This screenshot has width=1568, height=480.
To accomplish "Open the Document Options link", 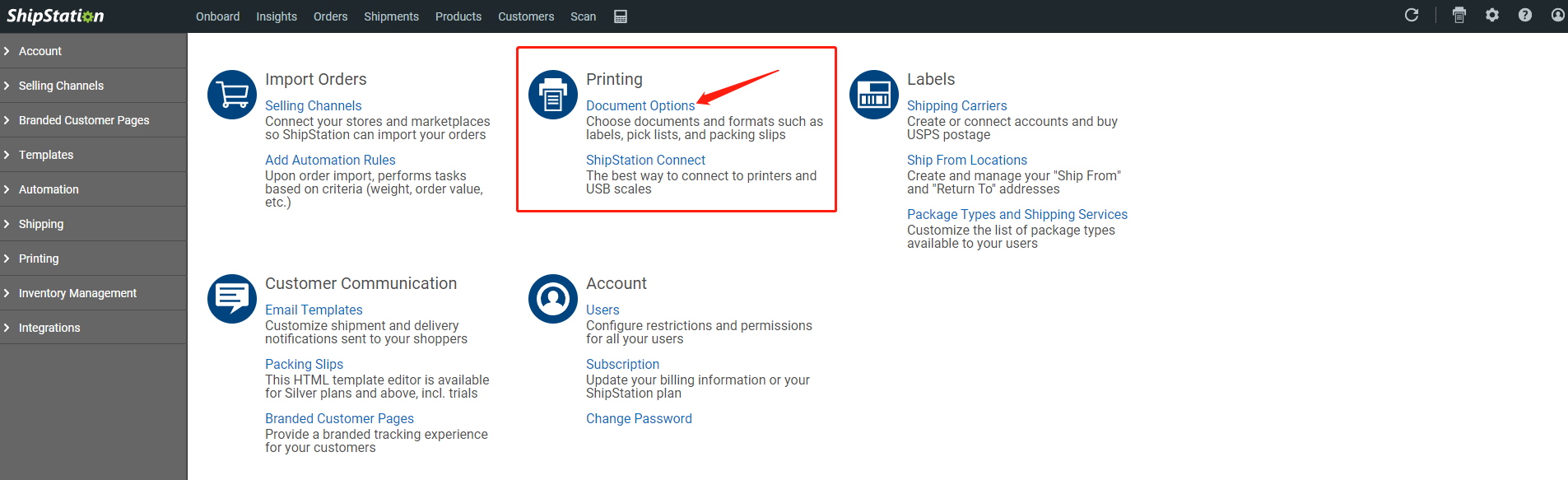I will click(640, 105).
